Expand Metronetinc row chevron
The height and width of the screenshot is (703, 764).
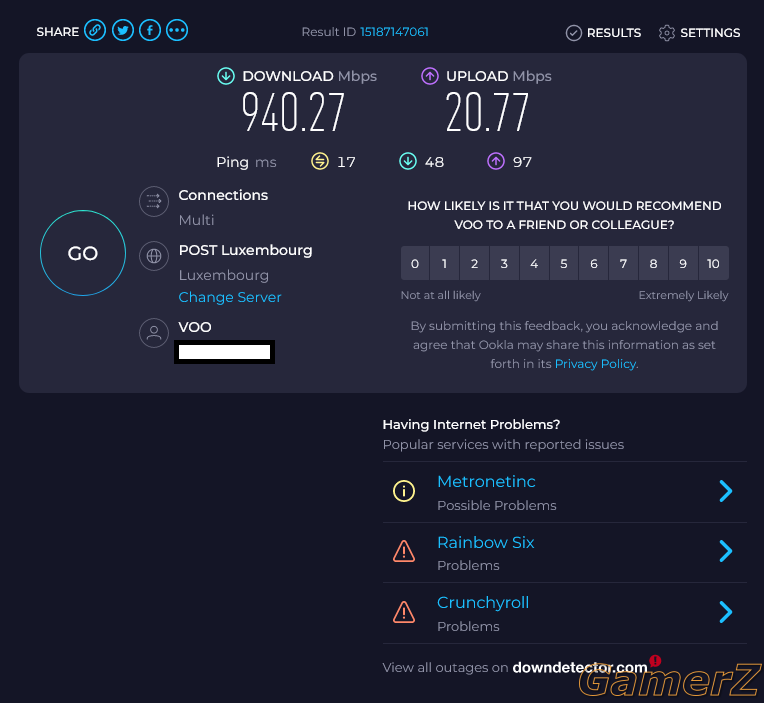pos(726,491)
